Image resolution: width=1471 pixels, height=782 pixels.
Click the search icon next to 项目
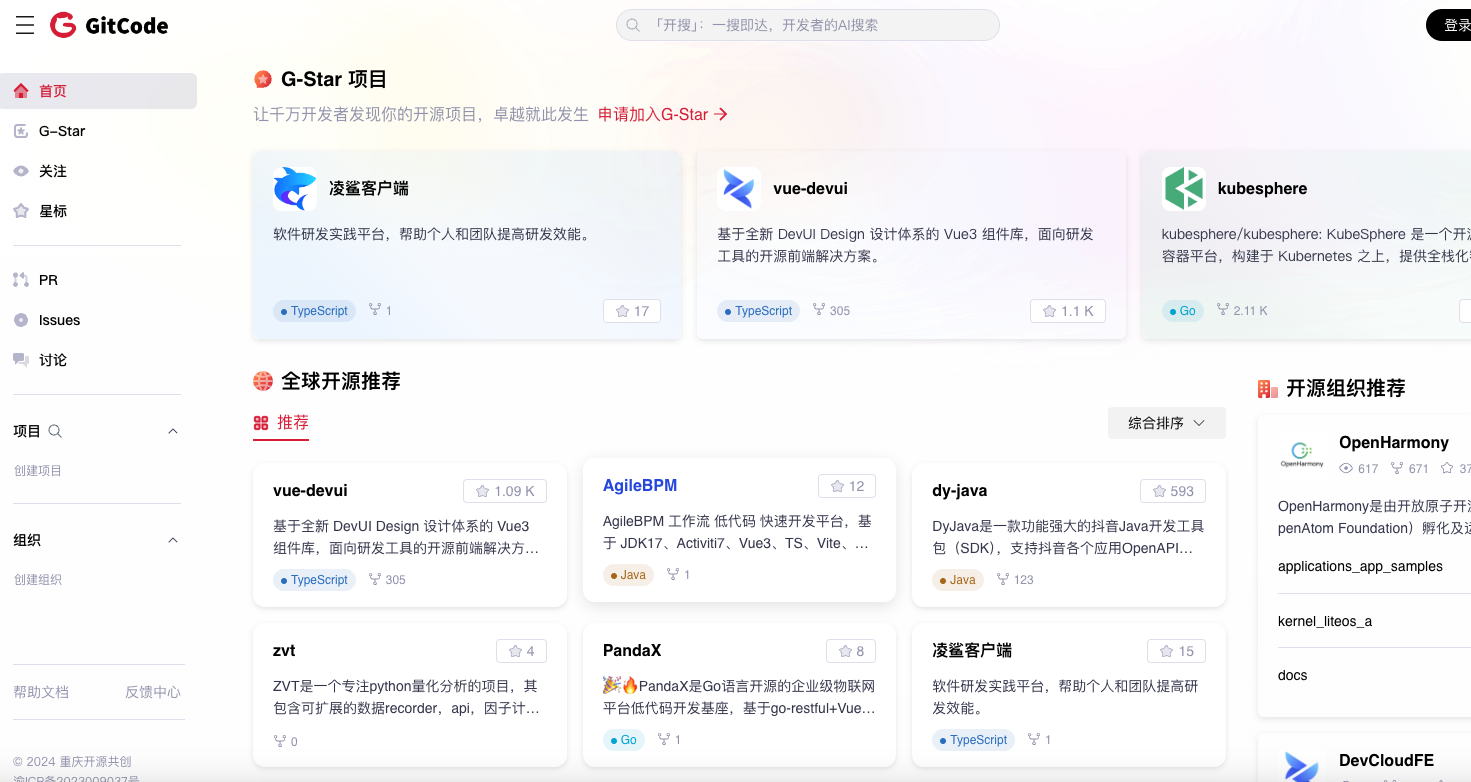point(56,431)
